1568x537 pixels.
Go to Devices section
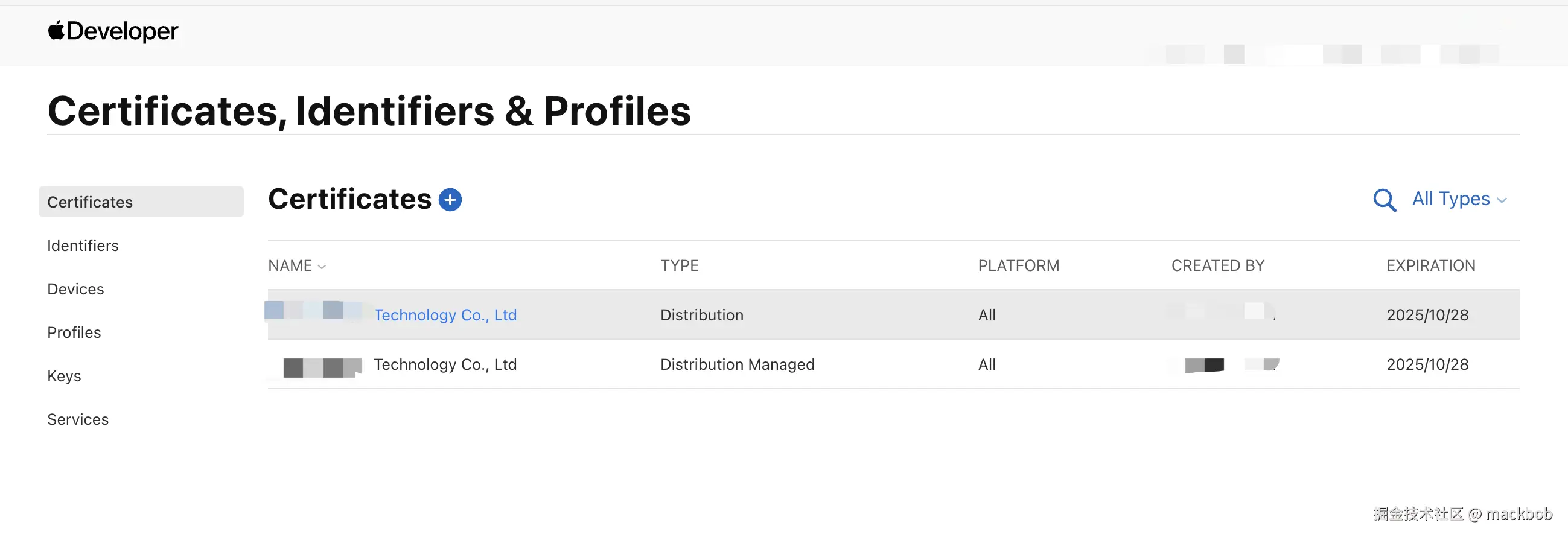click(x=76, y=289)
